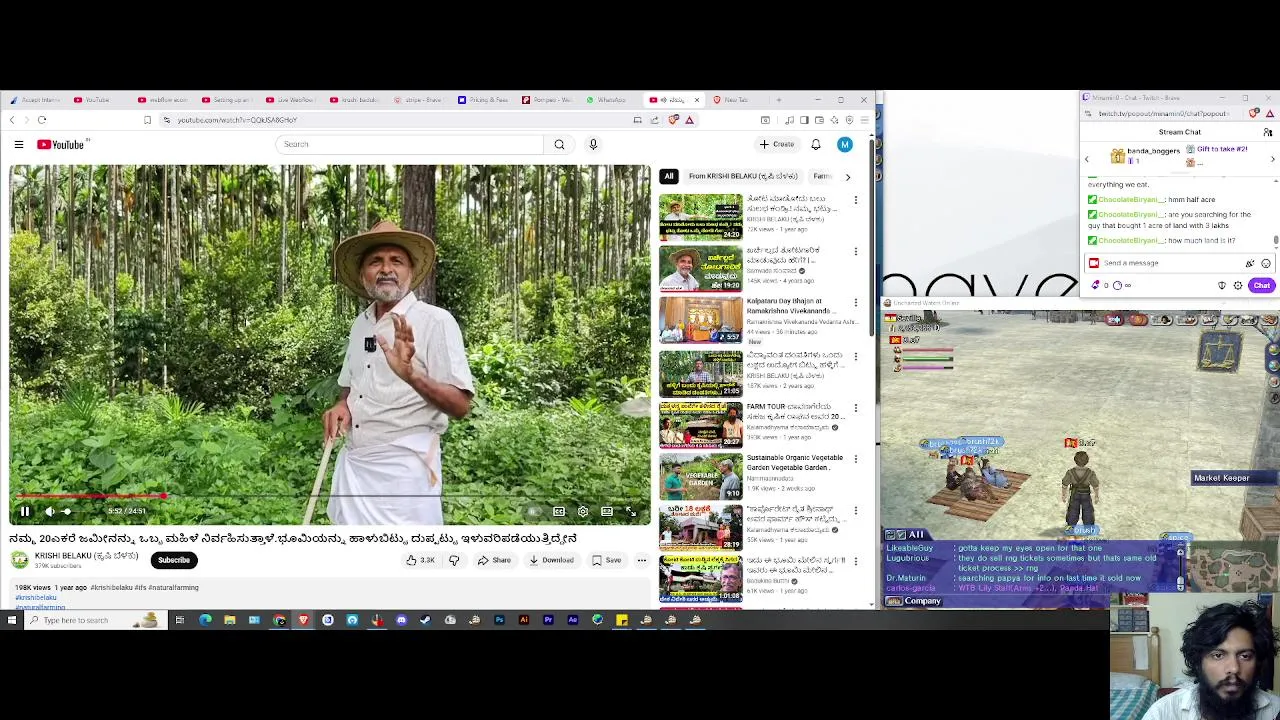This screenshot has height=720, width=1280.
Task: Toggle the autoplay switch in the player
Action: coord(533,511)
